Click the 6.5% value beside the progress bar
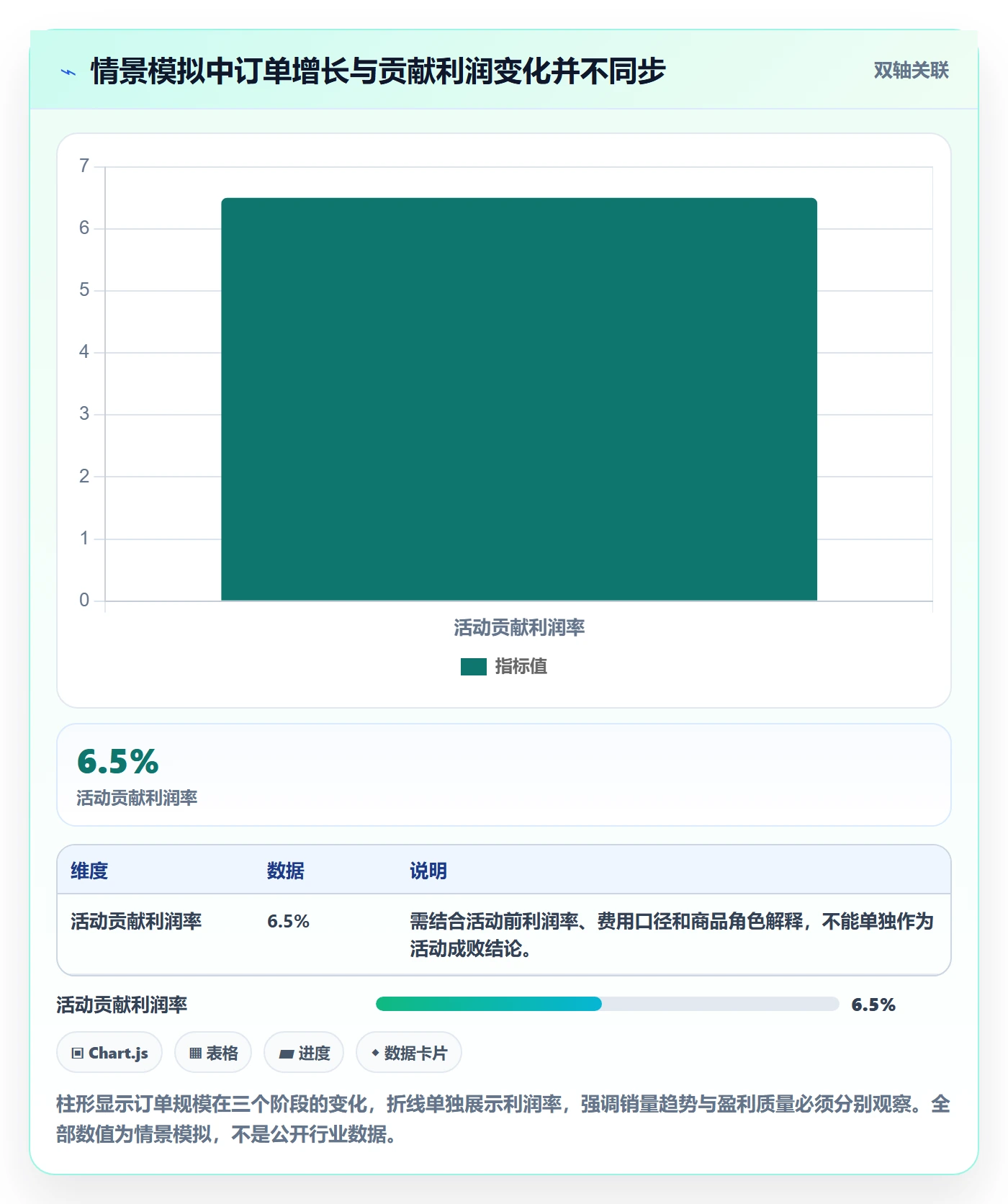 [873, 1005]
